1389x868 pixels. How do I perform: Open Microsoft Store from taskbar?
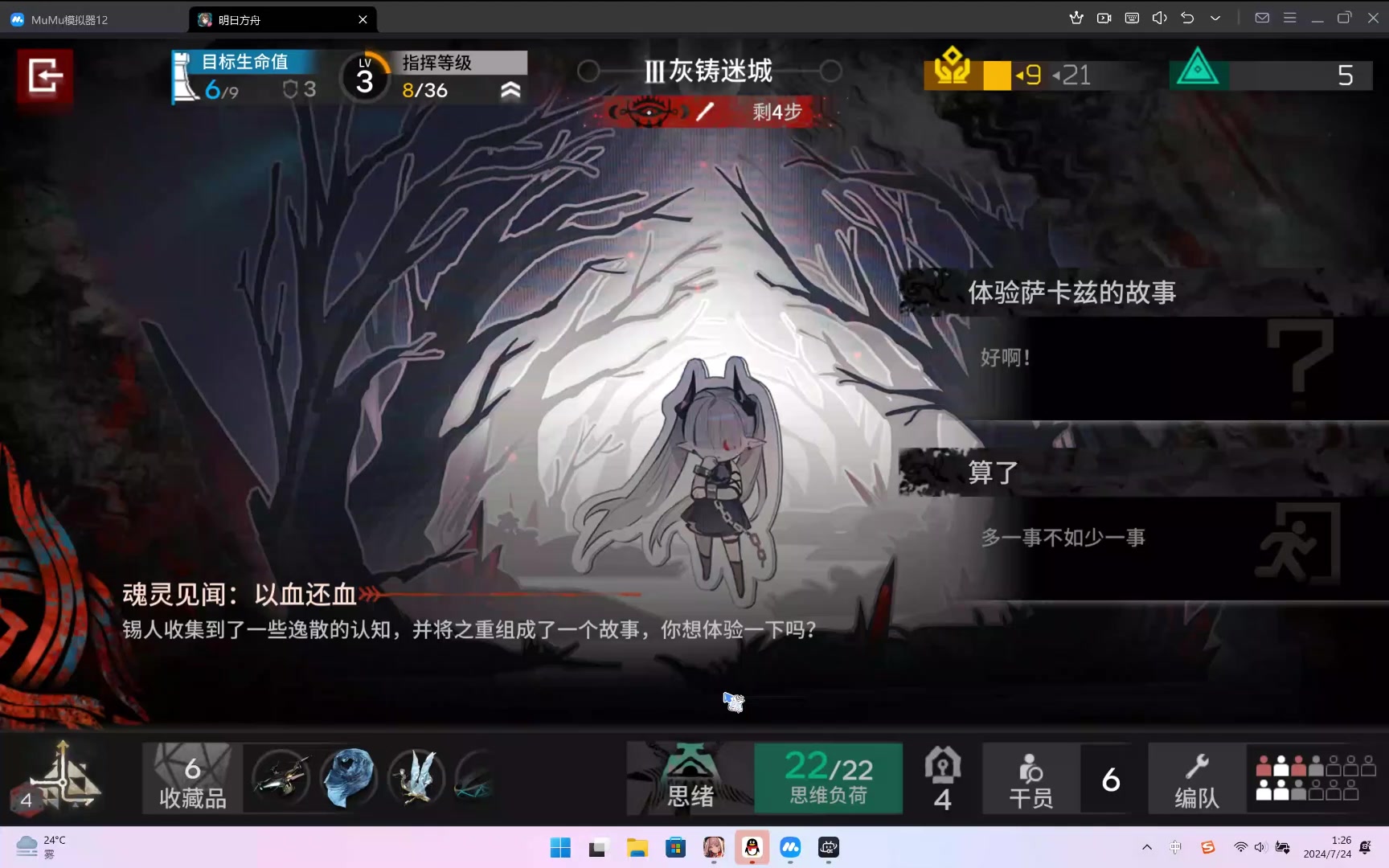(676, 847)
